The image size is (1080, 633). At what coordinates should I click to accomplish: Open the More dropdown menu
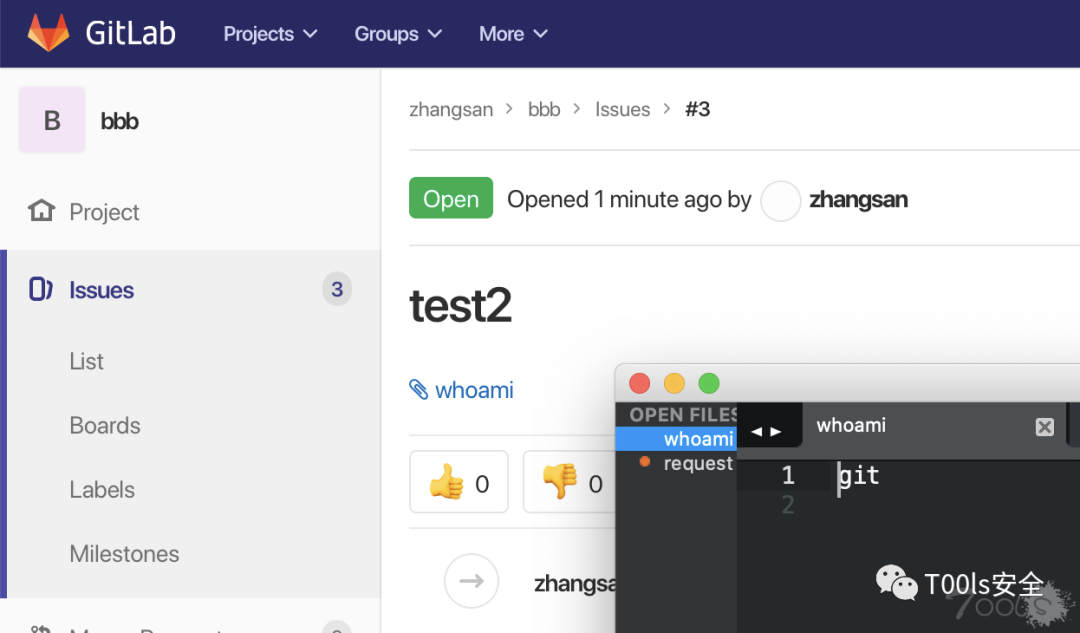513,34
